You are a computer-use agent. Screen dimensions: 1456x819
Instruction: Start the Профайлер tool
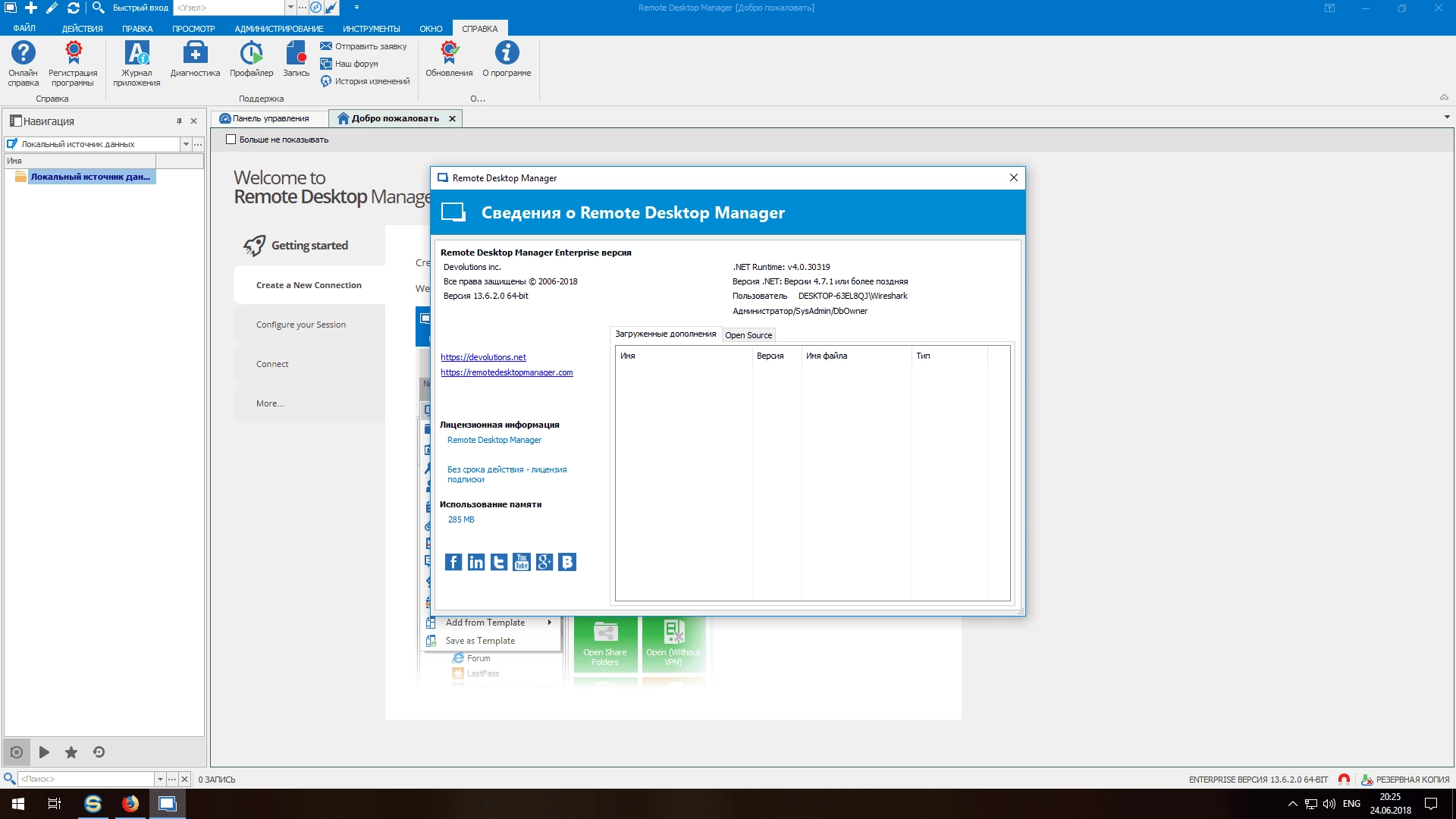pyautogui.click(x=251, y=59)
